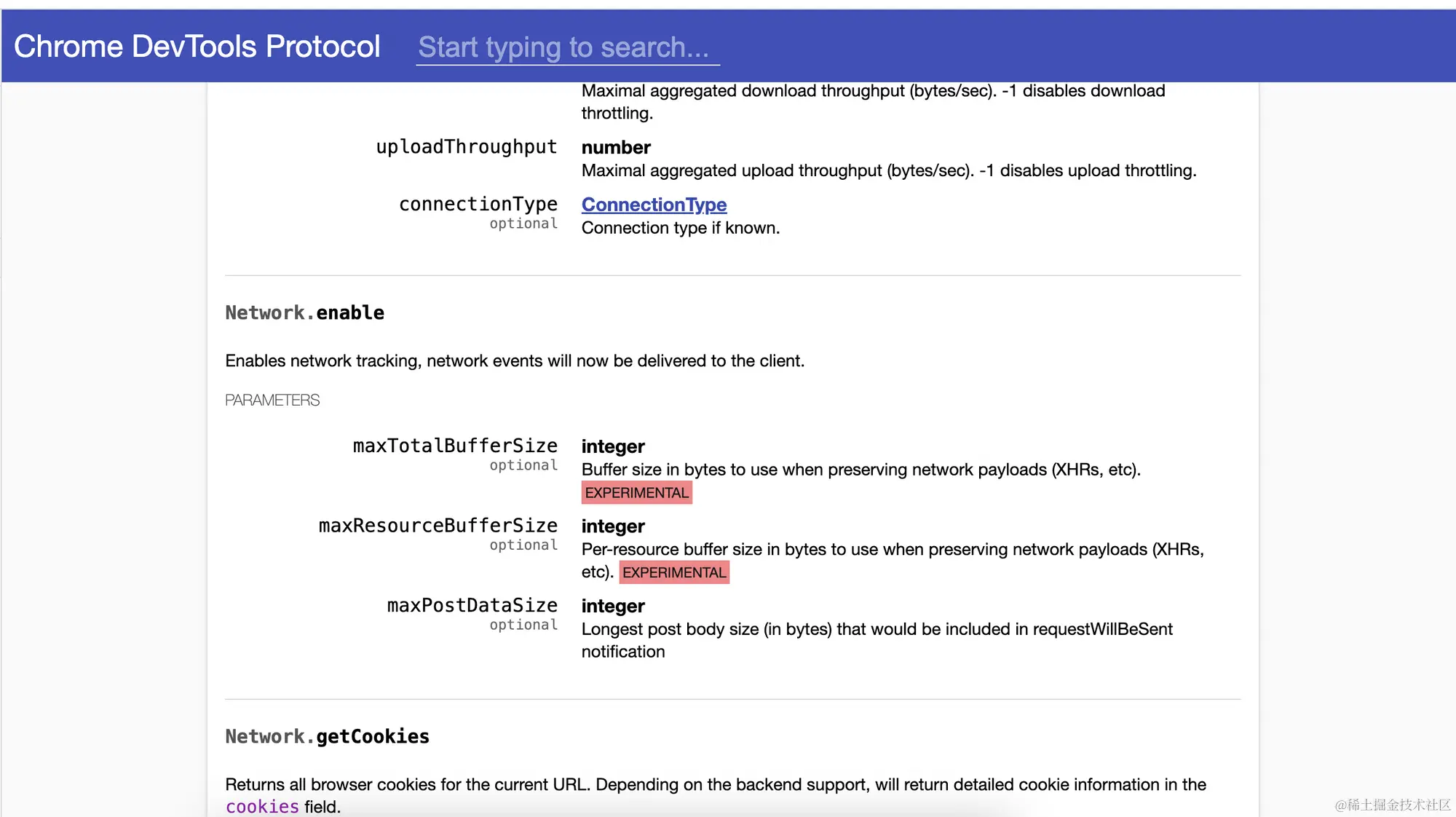
Task: Click the purple 'cookies' code text
Action: click(262, 807)
